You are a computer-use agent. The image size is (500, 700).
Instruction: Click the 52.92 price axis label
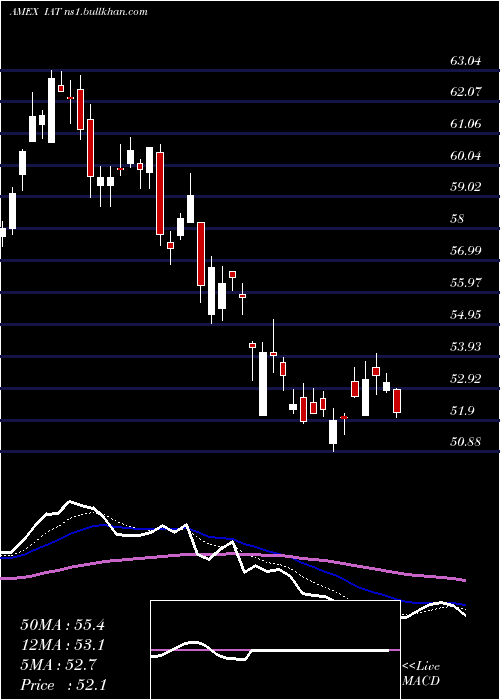click(x=466, y=379)
